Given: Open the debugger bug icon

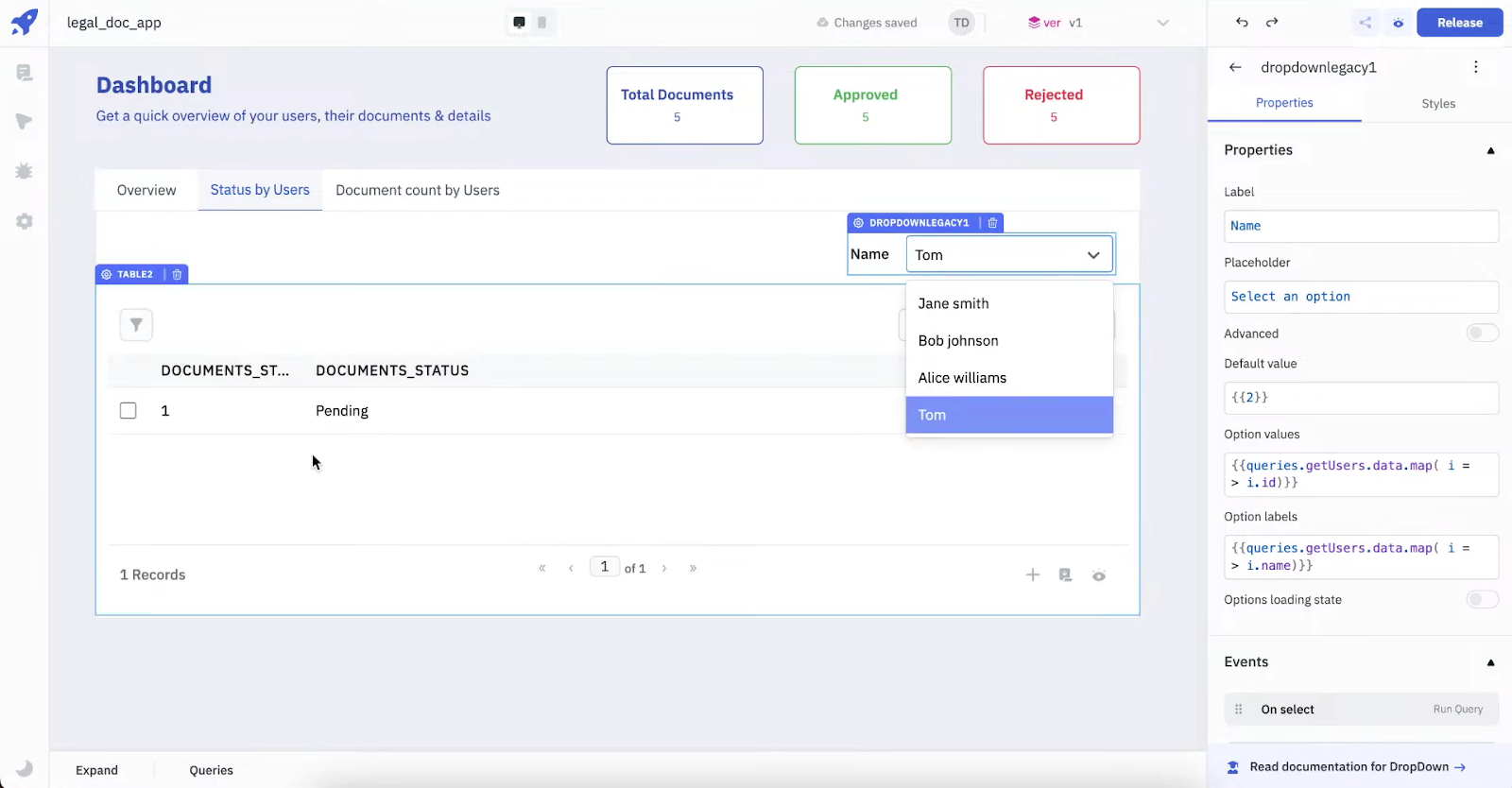Looking at the screenshot, I should pyautogui.click(x=25, y=171).
